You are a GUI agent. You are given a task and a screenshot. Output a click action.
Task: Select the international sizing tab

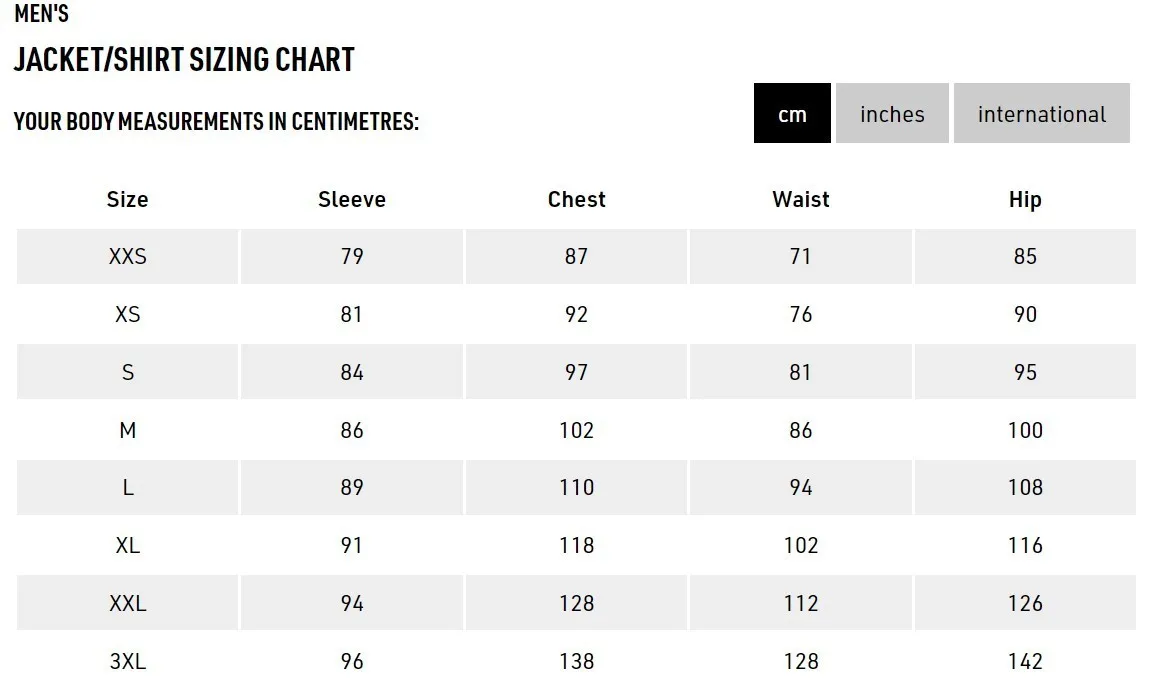1041,113
